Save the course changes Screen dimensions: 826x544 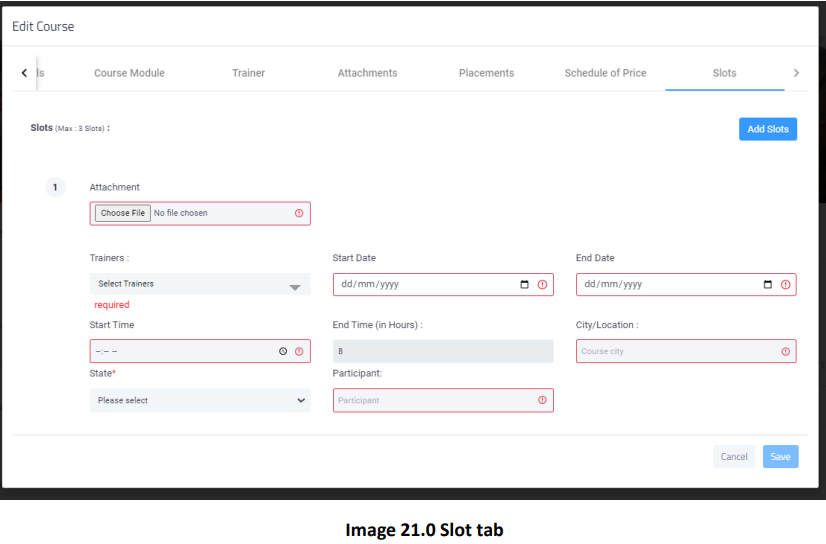coord(781,457)
